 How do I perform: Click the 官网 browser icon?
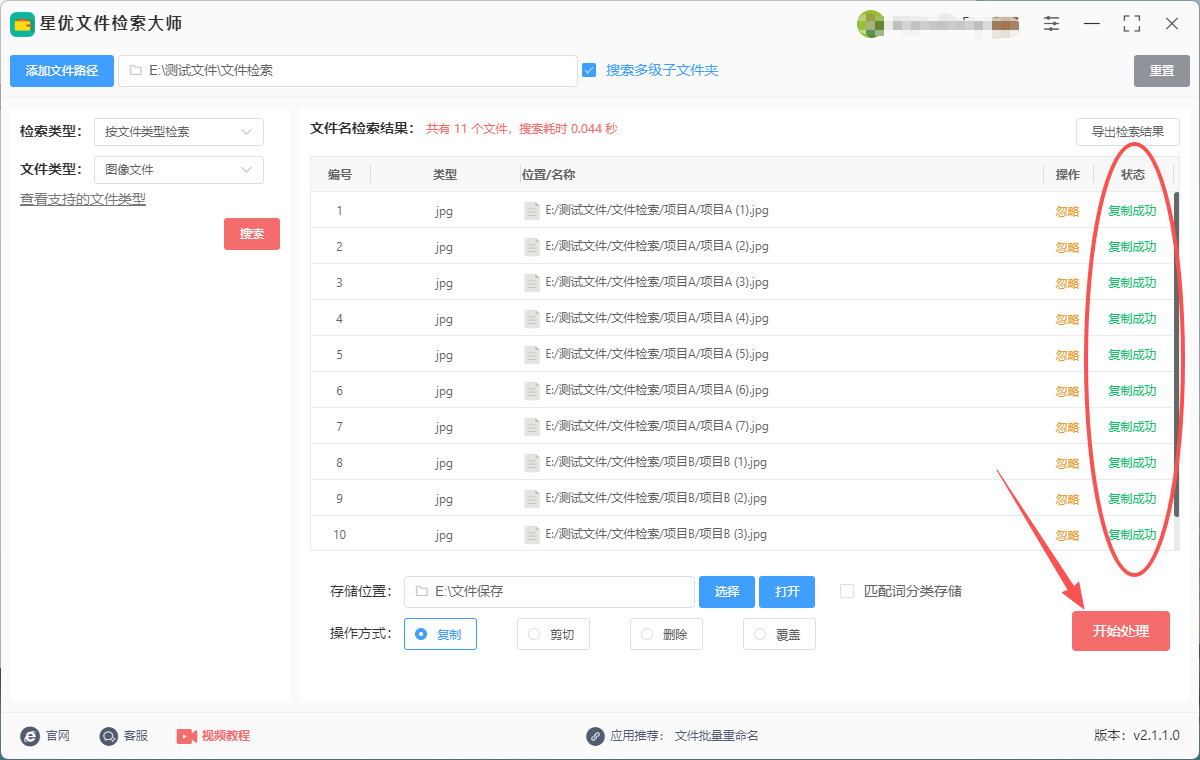click(30, 736)
